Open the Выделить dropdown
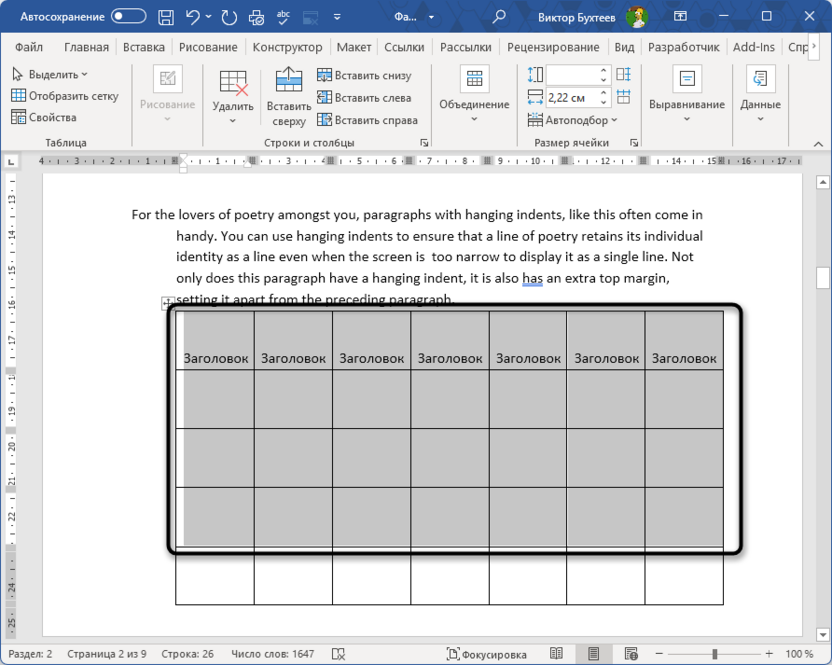The height and width of the screenshot is (665, 832). 50,74
